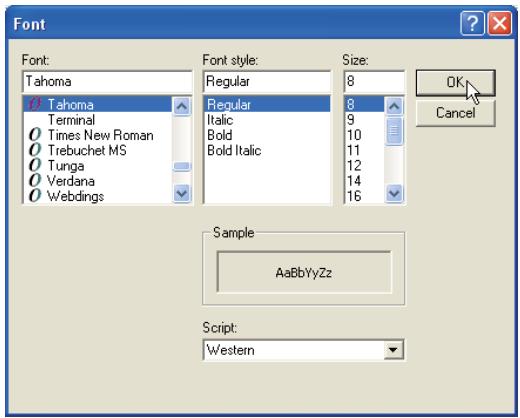Click the size list scrollbar thumb
The image size is (520, 418).
pos(394,131)
